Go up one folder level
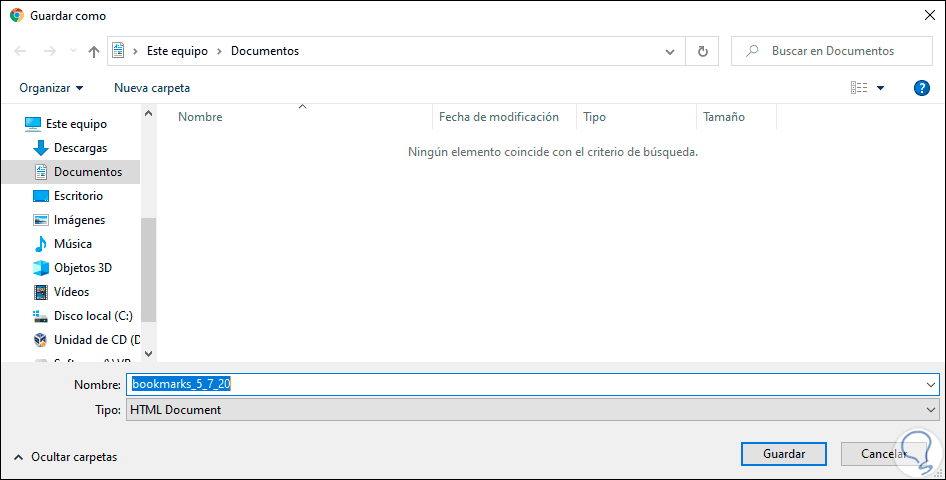 pyautogui.click(x=94, y=51)
